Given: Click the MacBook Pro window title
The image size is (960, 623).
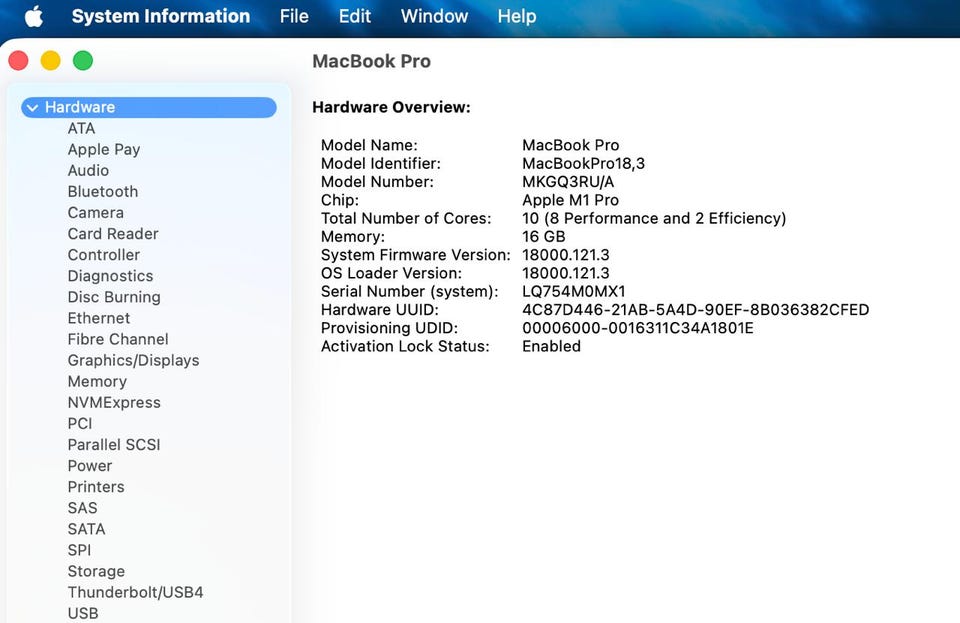Looking at the screenshot, I should click(371, 61).
